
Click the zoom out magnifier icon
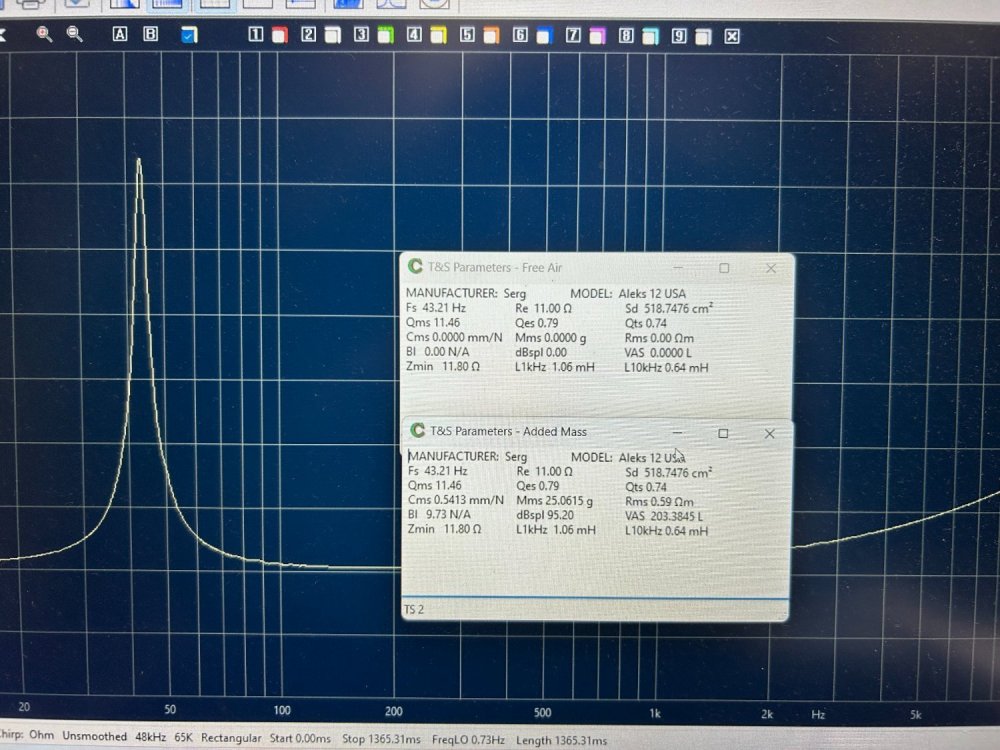point(74,34)
